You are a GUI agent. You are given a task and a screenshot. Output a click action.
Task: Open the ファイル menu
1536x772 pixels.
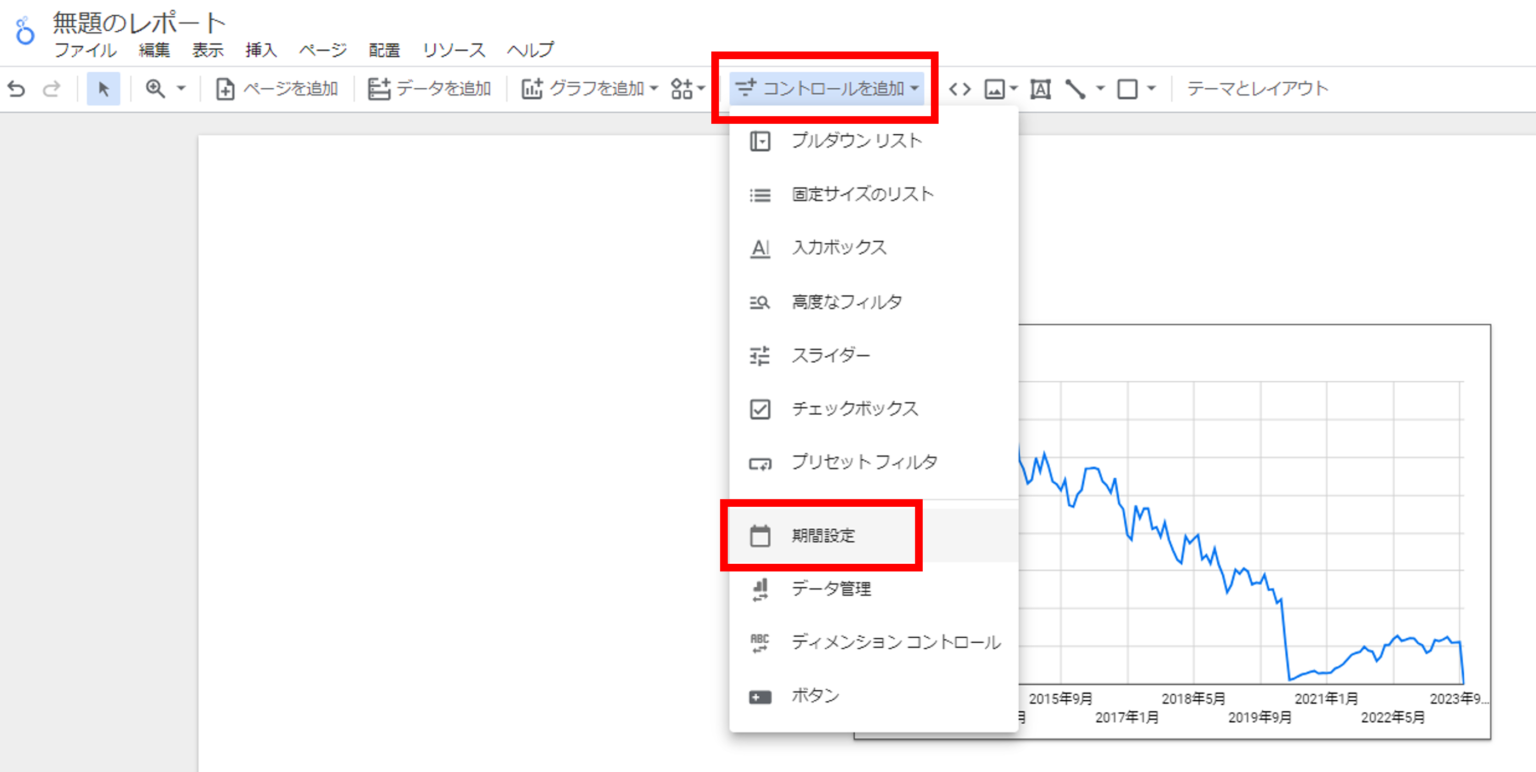click(86, 50)
